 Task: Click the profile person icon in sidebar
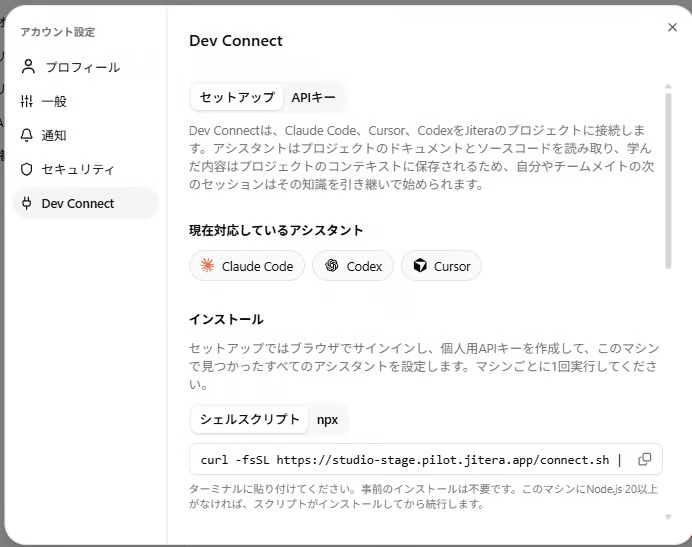coord(28,67)
